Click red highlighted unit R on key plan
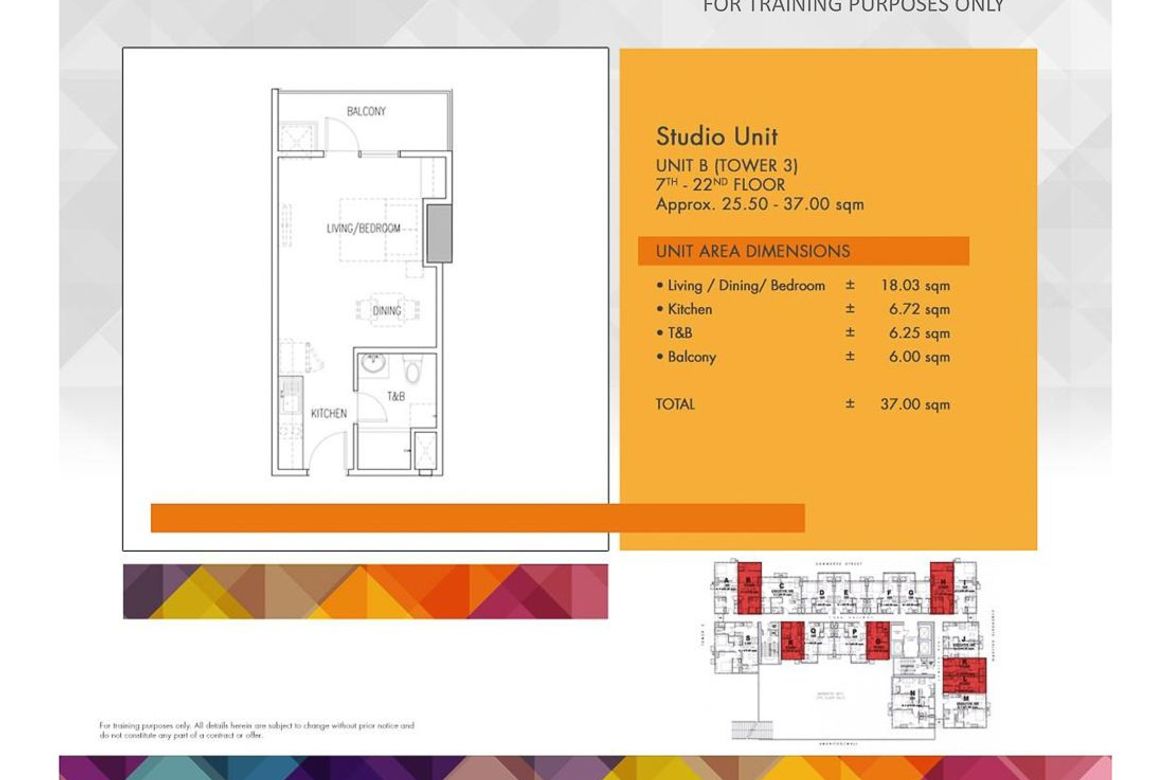Screen dimensions: 1170x780 (792, 640)
